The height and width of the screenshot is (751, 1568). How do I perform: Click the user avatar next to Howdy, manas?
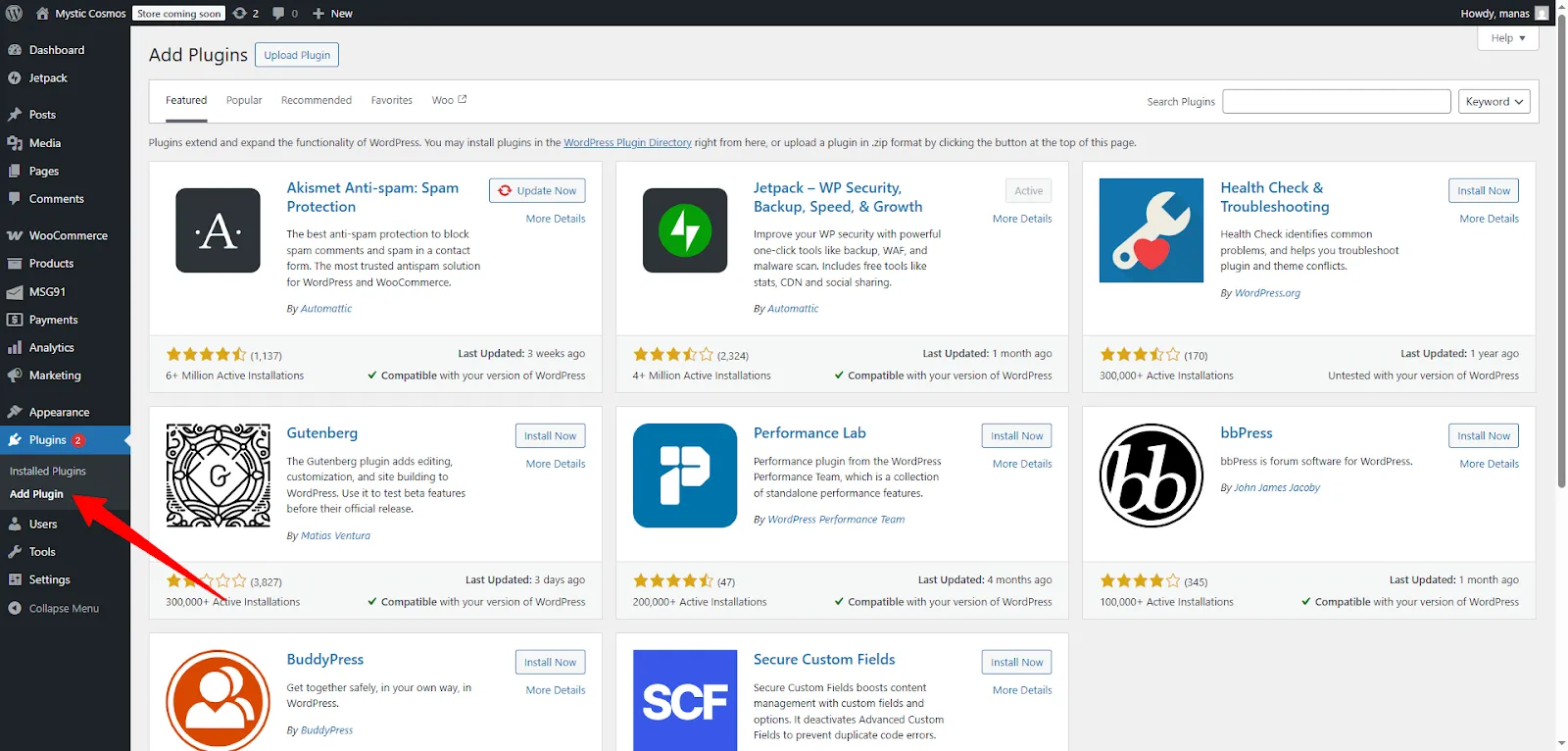[1542, 13]
